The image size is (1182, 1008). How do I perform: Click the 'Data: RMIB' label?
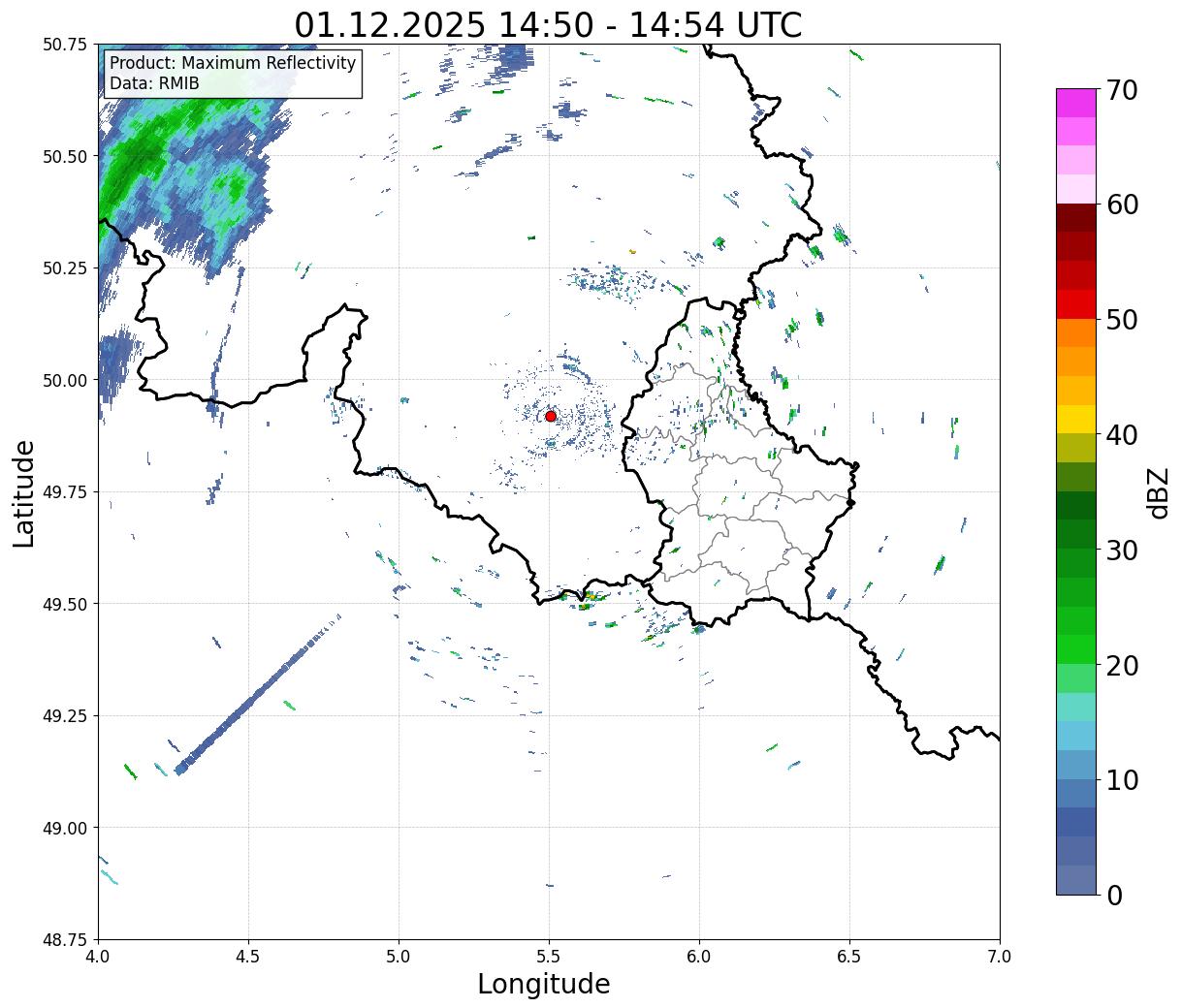(154, 84)
